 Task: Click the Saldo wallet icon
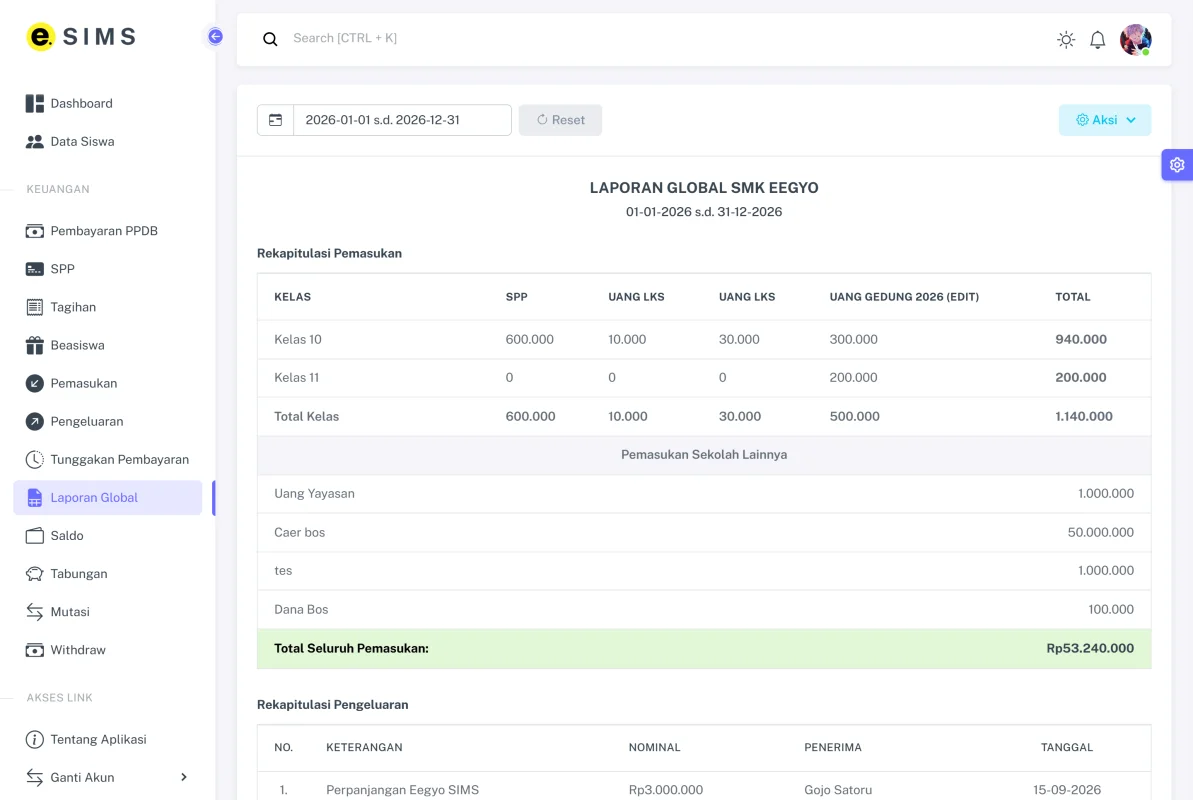click(x=34, y=536)
